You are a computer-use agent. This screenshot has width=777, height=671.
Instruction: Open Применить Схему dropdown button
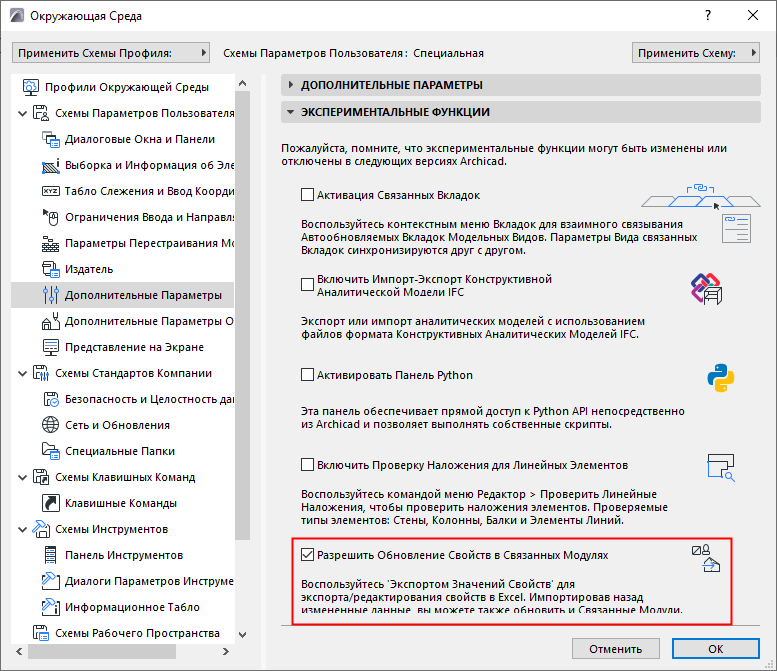pos(696,53)
